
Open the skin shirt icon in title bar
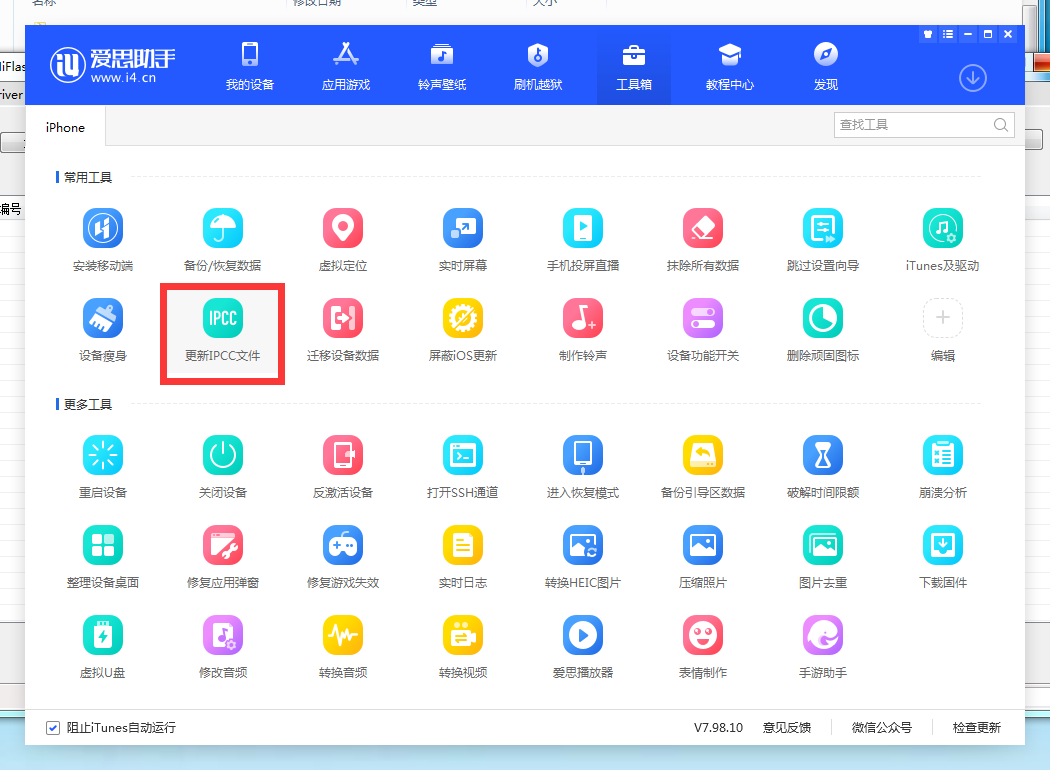927,34
